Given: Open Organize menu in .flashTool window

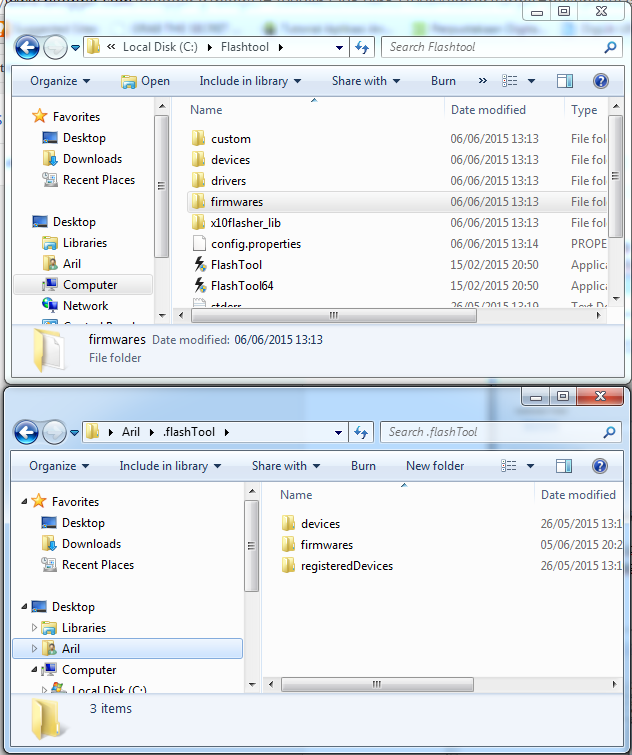Looking at the screenshot, I should tap(59, 466).
